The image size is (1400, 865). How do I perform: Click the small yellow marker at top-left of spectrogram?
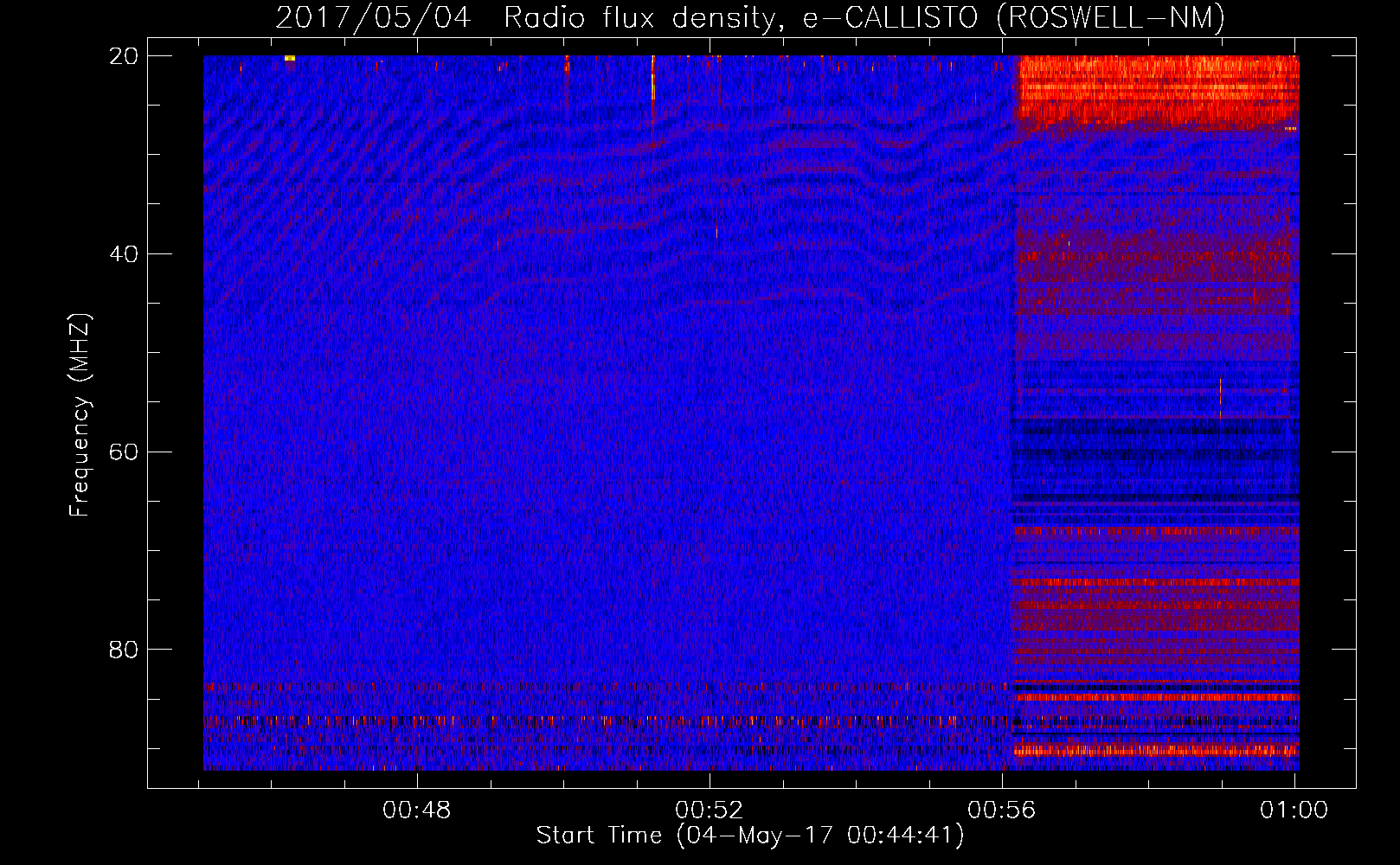coord(290,58)
